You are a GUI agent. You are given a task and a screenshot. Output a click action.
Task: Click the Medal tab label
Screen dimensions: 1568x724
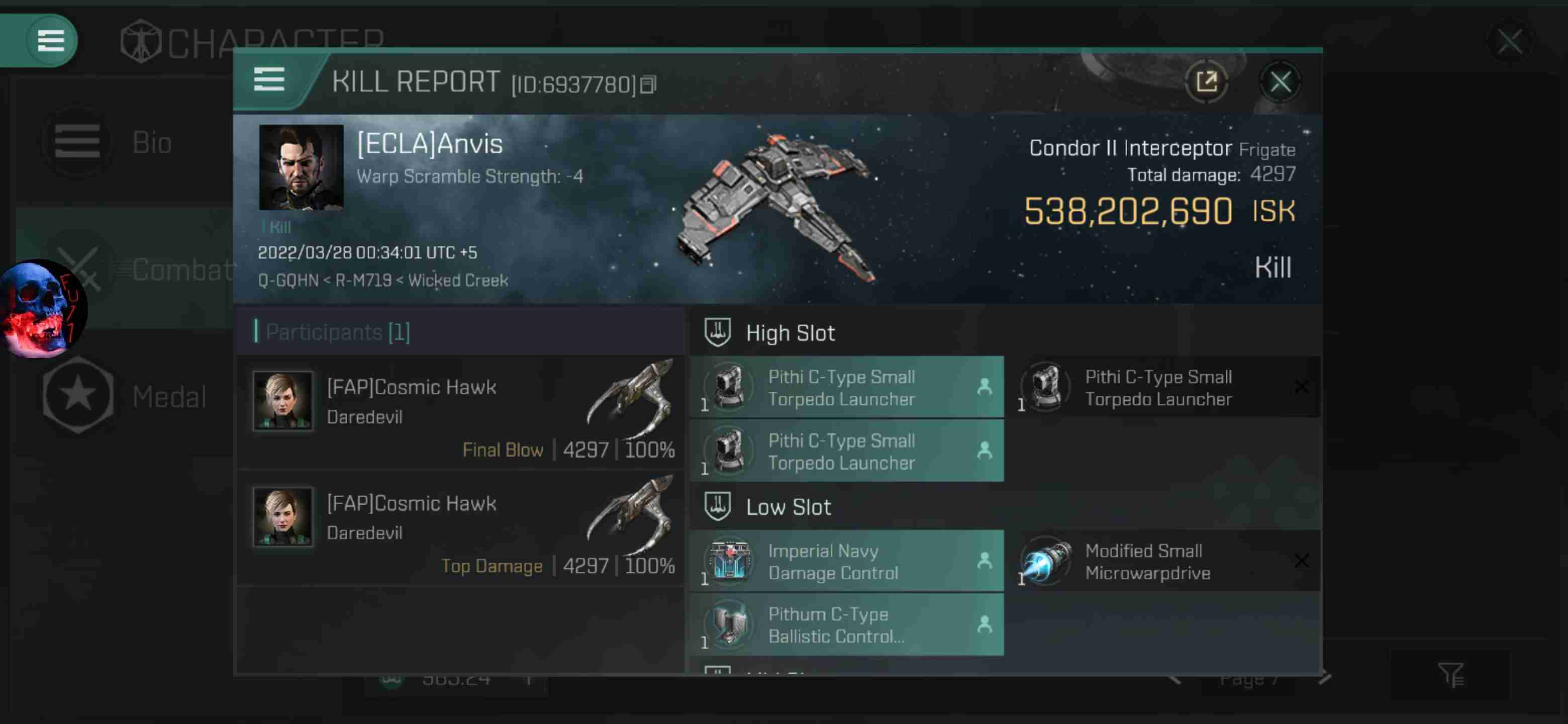pyautogui.click(x=168, y=396)
